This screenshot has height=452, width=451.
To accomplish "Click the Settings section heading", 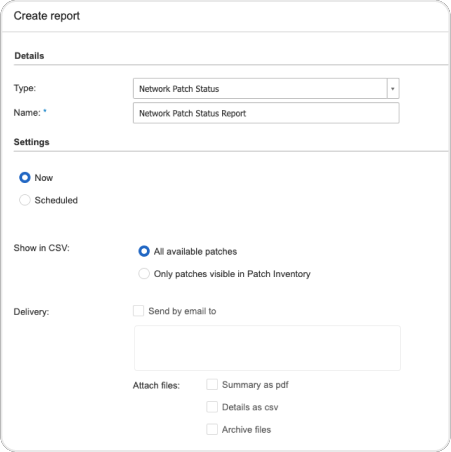I will click(32, 142).
